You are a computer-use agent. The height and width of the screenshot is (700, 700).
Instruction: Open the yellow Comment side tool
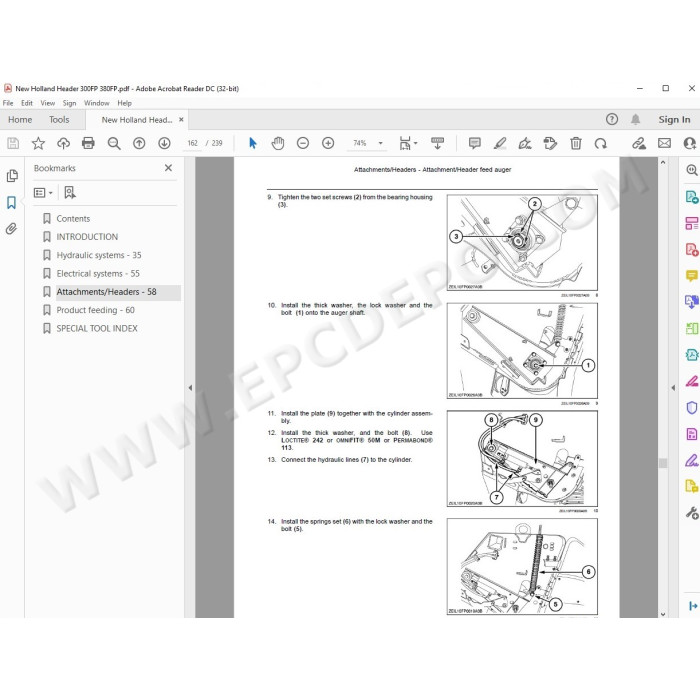692,276
